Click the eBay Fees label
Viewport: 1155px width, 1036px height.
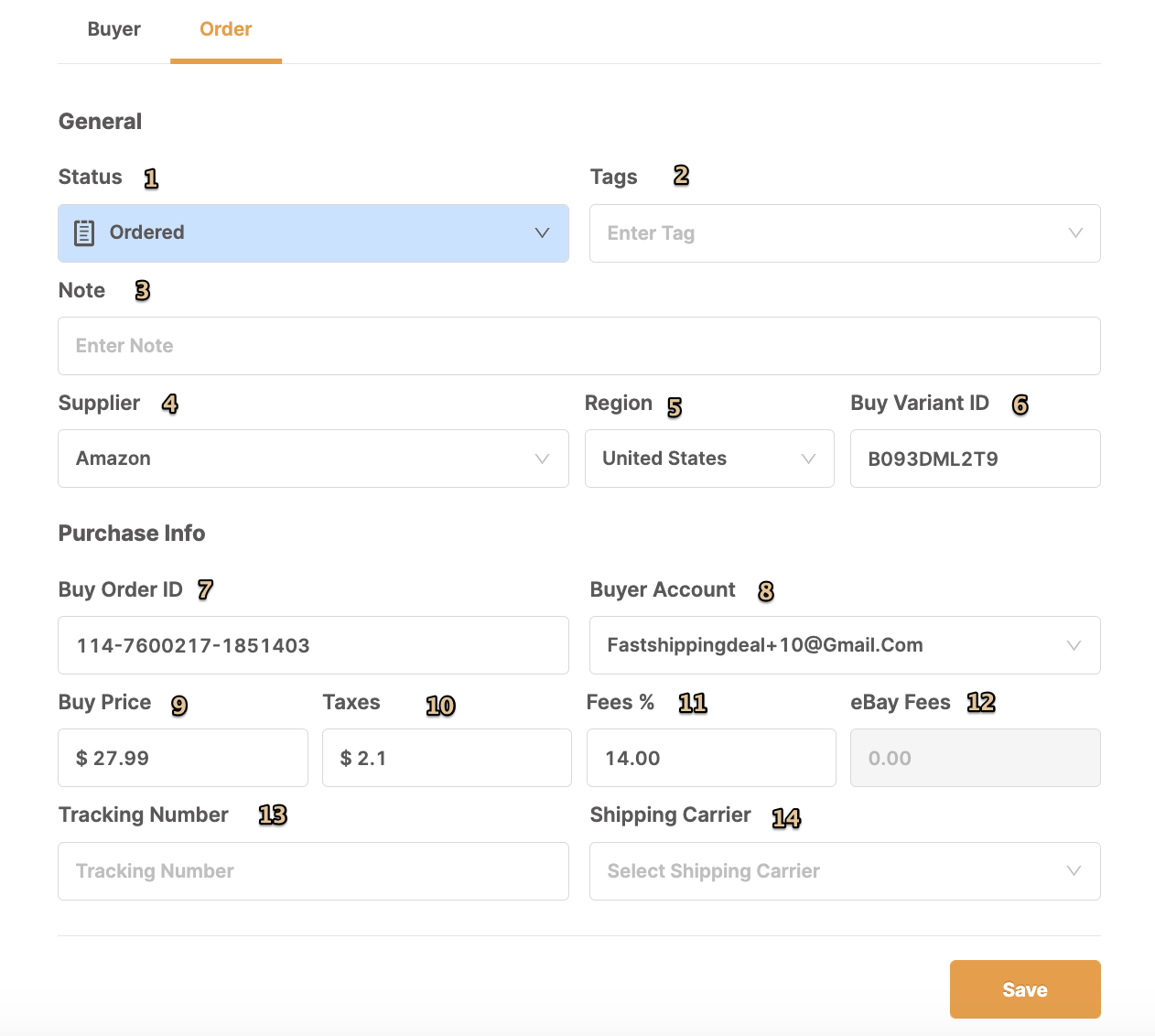[901, 702]
